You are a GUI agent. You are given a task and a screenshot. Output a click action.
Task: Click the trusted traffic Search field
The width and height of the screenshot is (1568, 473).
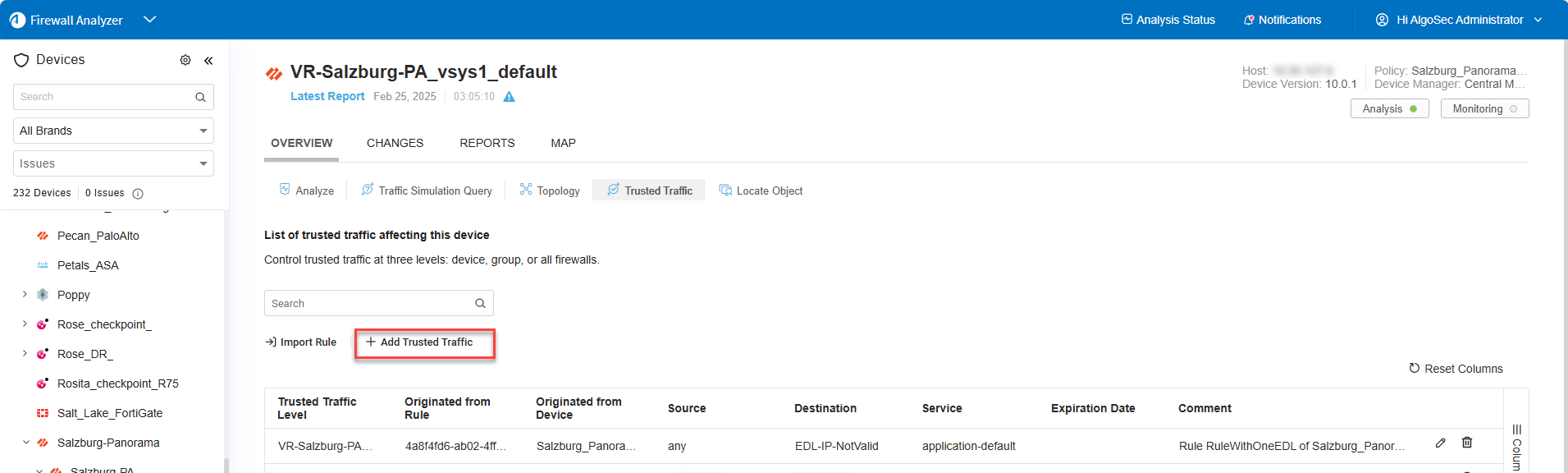[x=369, y=303]
